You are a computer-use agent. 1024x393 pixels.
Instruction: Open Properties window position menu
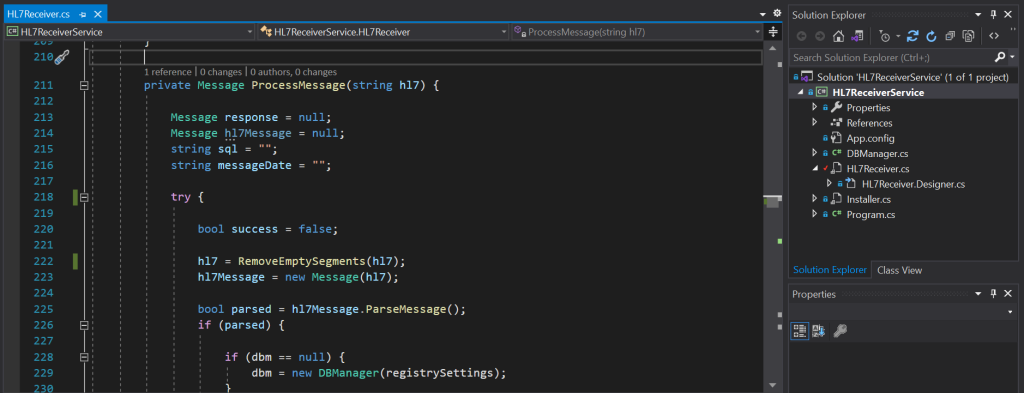tap(978, 294)
